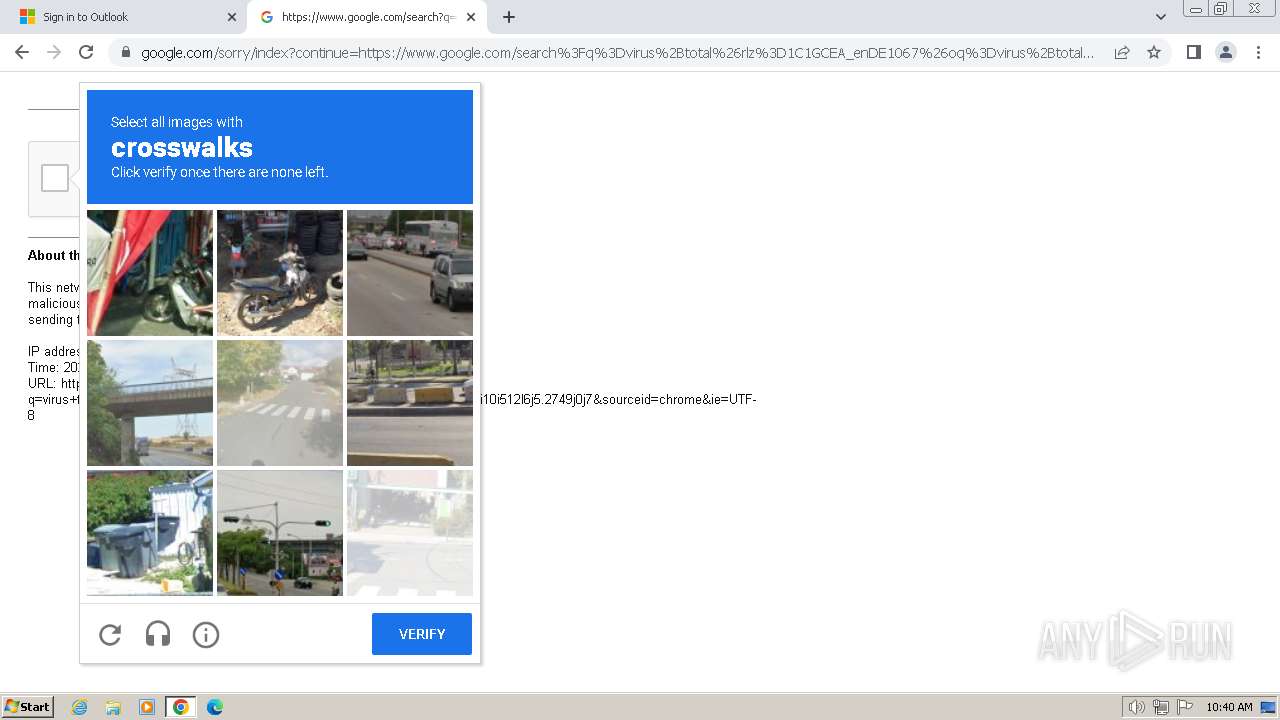The height and width of the screenshot is (720, 1280).
Task: Open File Explorer from taskbar
Action: pyautogui.click(x=113, y=707)
